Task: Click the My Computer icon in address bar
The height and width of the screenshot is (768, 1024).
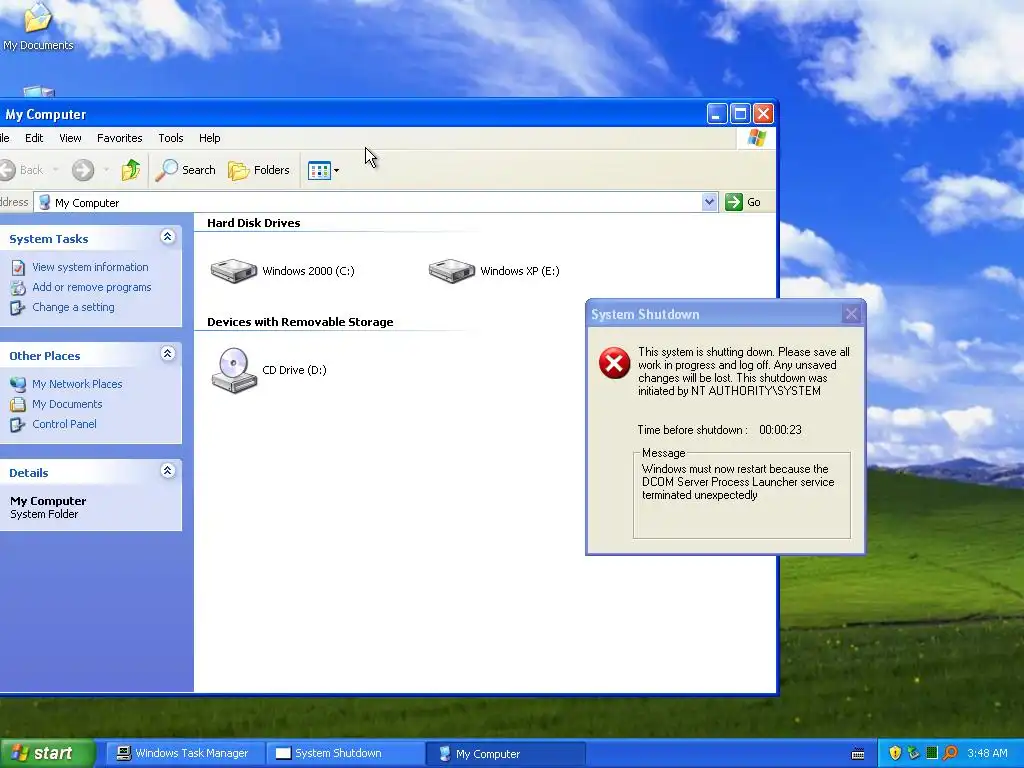Action: (44, 202)
